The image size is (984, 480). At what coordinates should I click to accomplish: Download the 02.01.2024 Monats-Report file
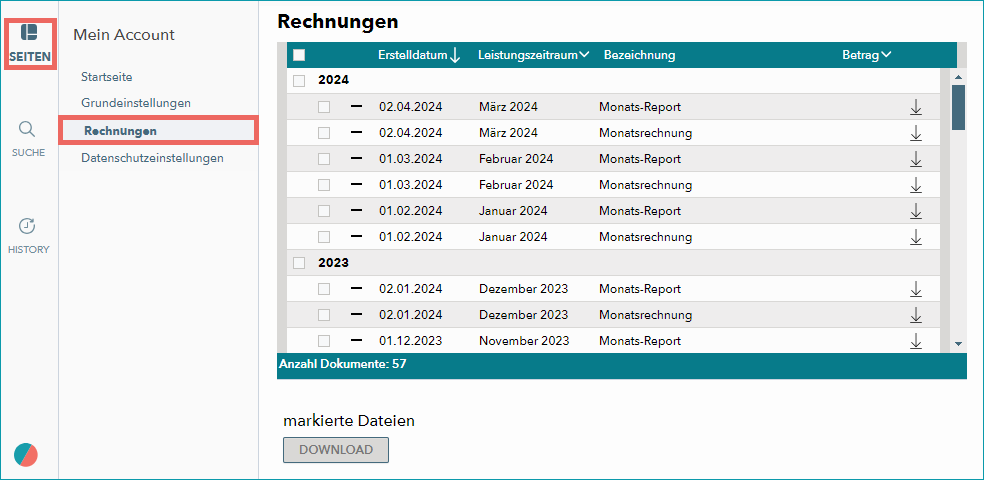916,289
